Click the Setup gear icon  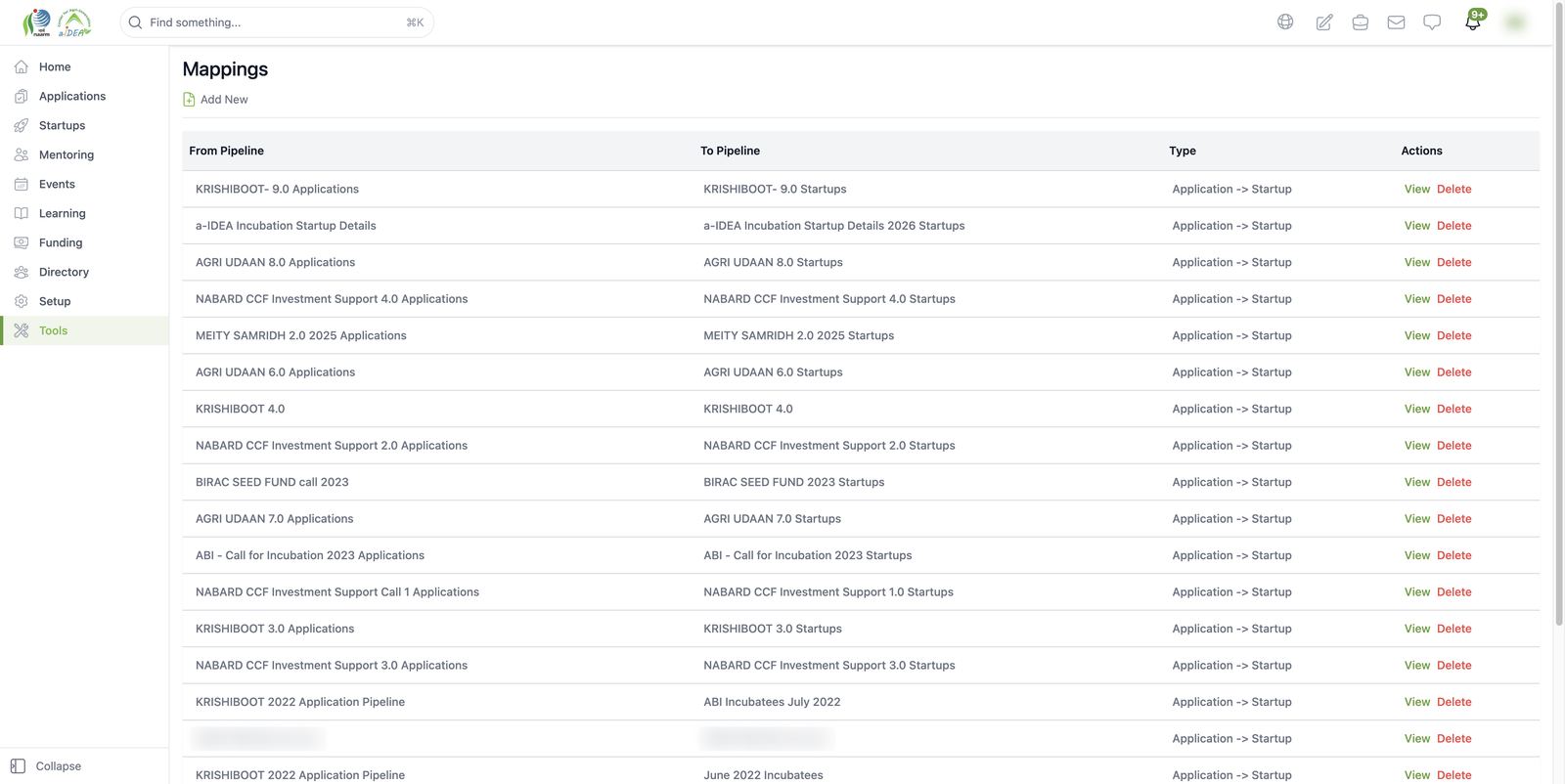pyautogui.click(x=22, y=301)
